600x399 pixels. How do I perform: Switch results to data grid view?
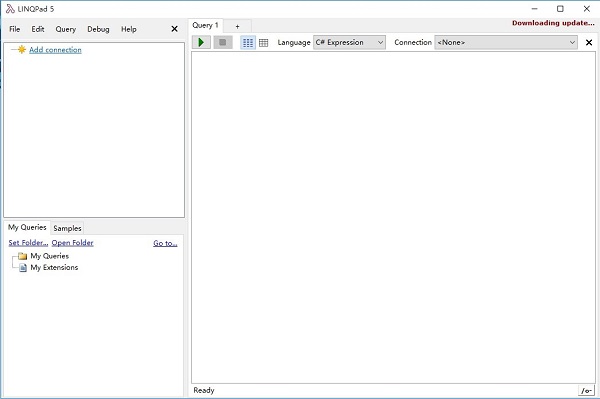264,42
